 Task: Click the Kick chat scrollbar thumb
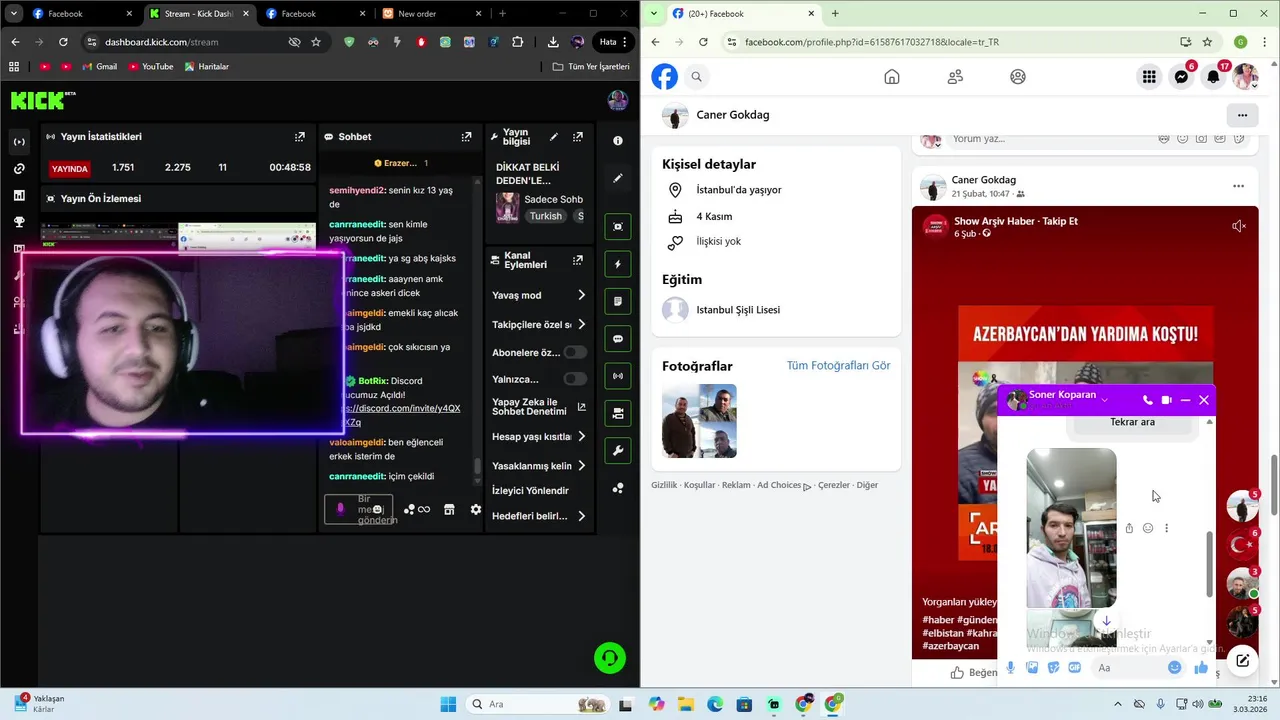pos(477,467)
